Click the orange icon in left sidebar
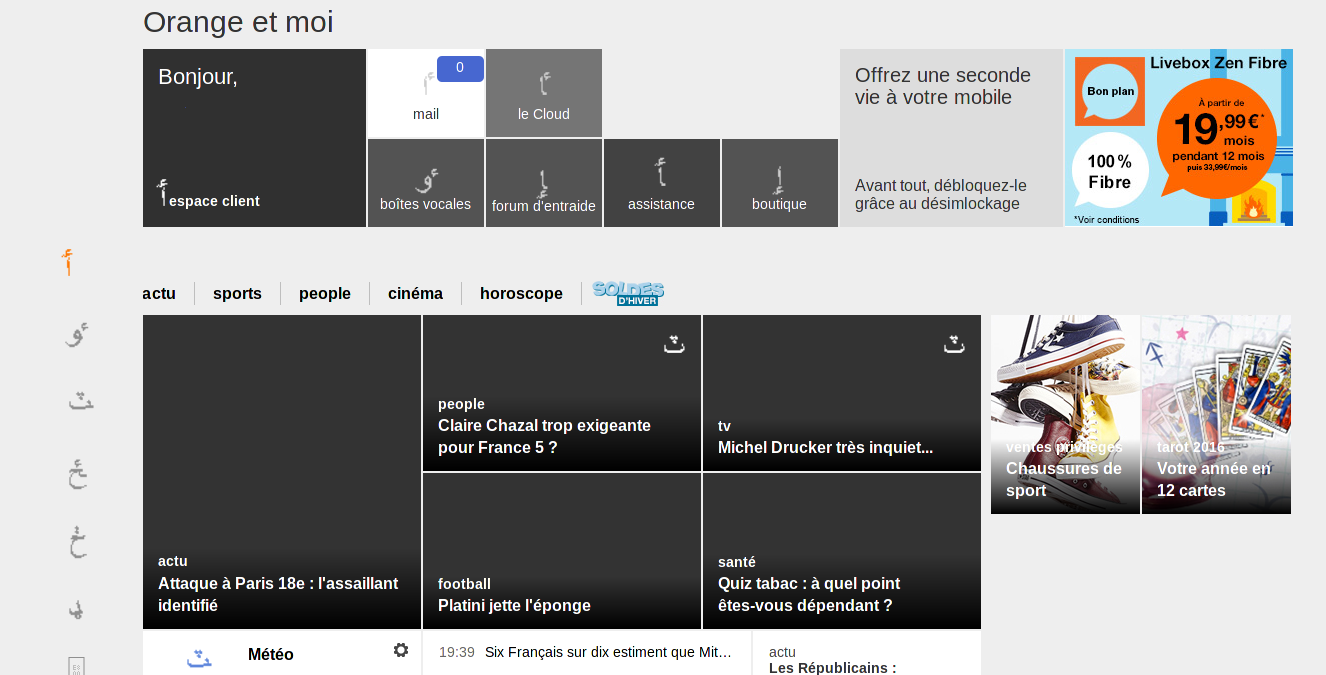This screenshot has width=1326, height=675. tap(67, 262)
